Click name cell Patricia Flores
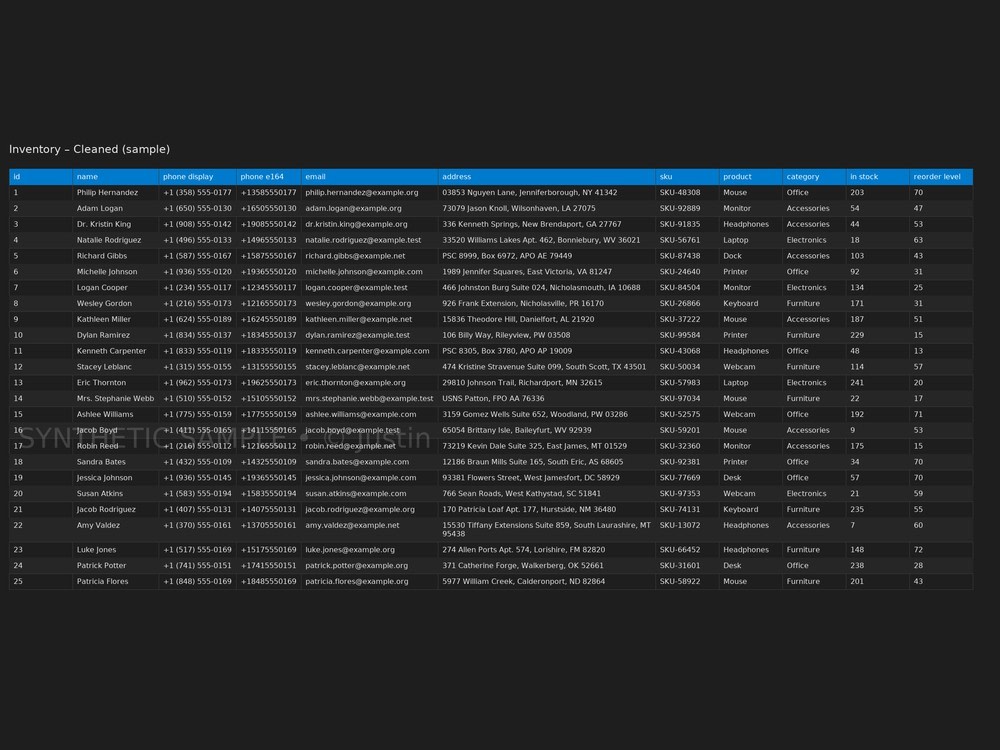The height and width of the screenshot is (750, 1000). click(115, 582)
